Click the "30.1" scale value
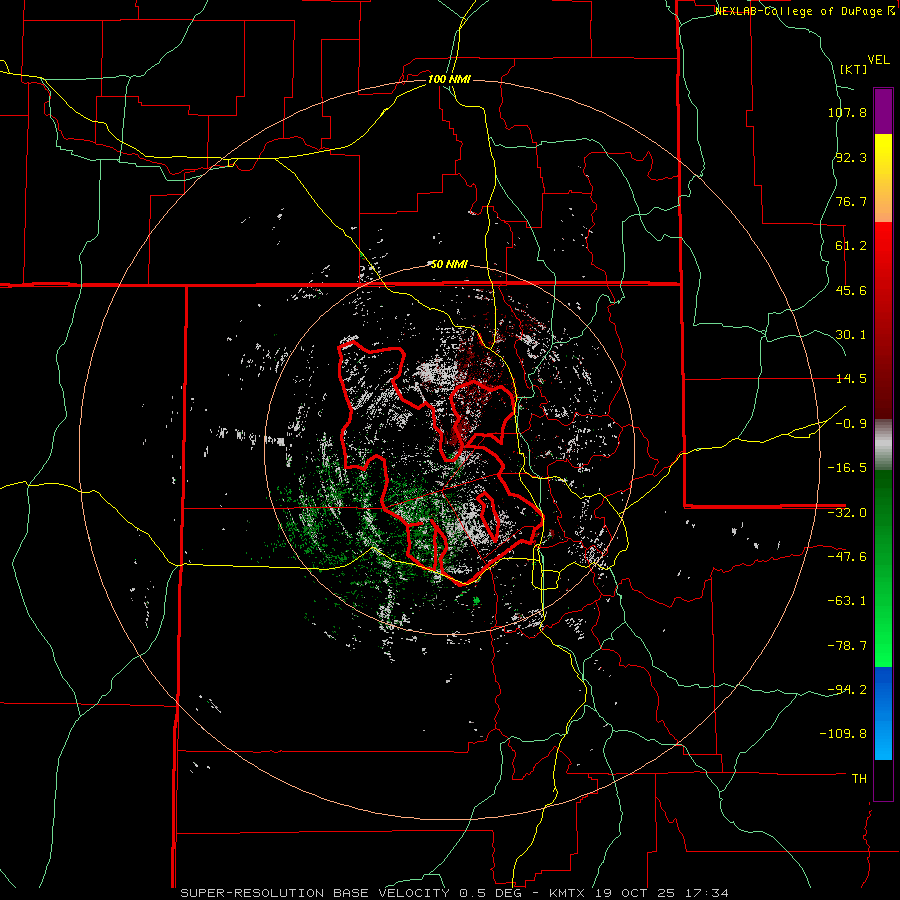 pos(851,335)
